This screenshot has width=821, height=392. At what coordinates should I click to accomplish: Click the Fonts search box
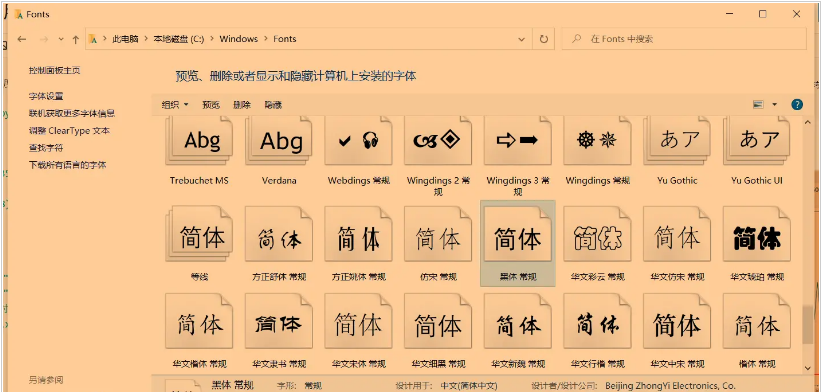point(684,39)
